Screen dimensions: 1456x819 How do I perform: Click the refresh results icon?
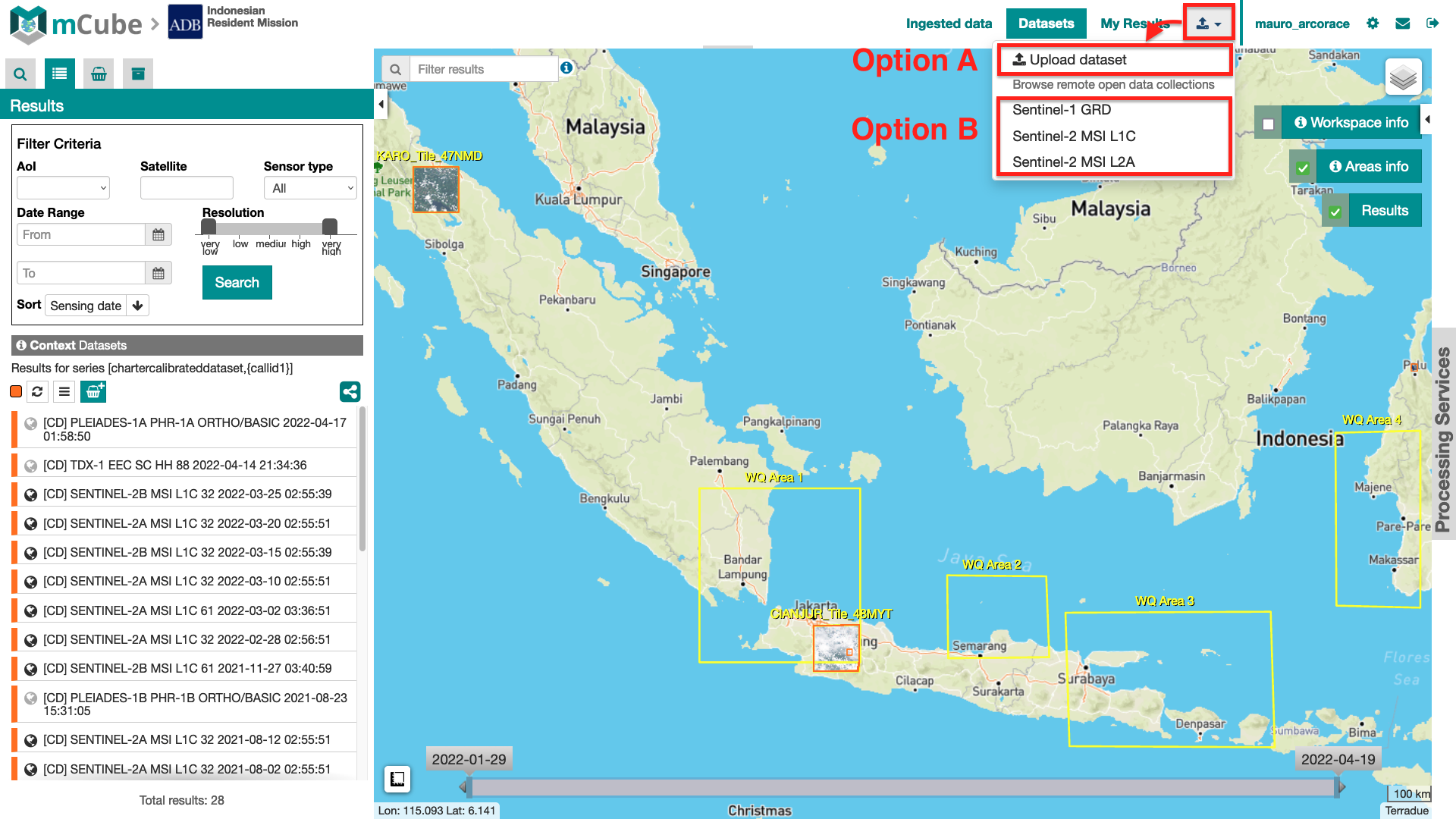37,392
